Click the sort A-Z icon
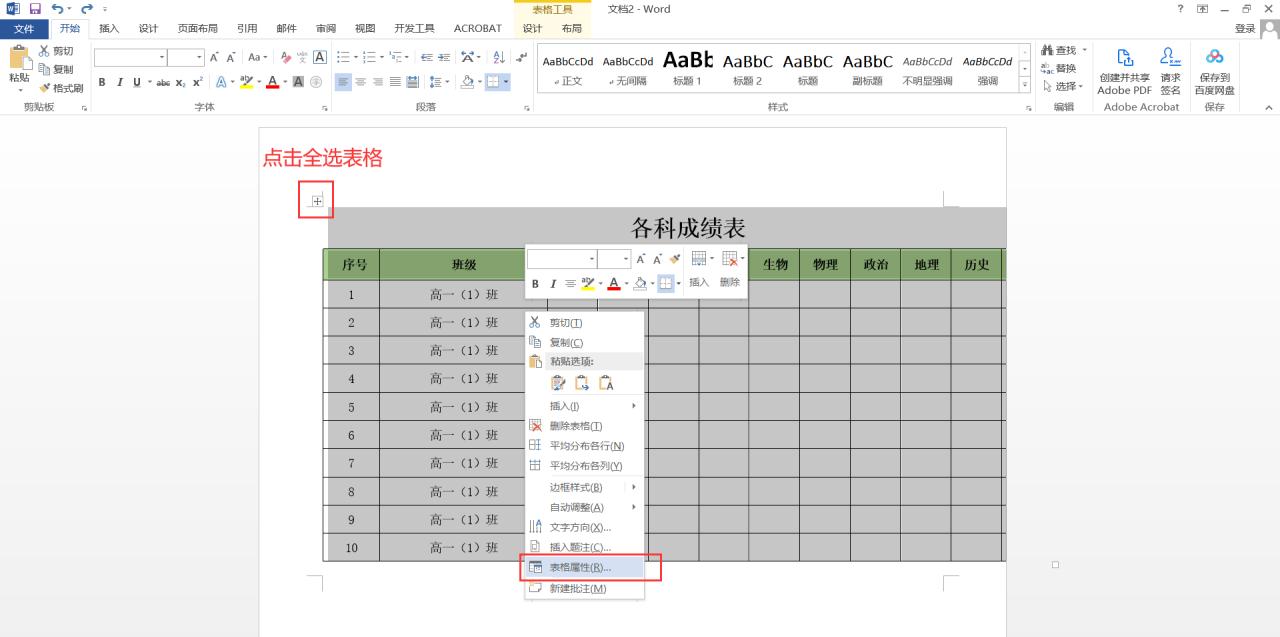The image size is (1280, 637). click(499, 57)
